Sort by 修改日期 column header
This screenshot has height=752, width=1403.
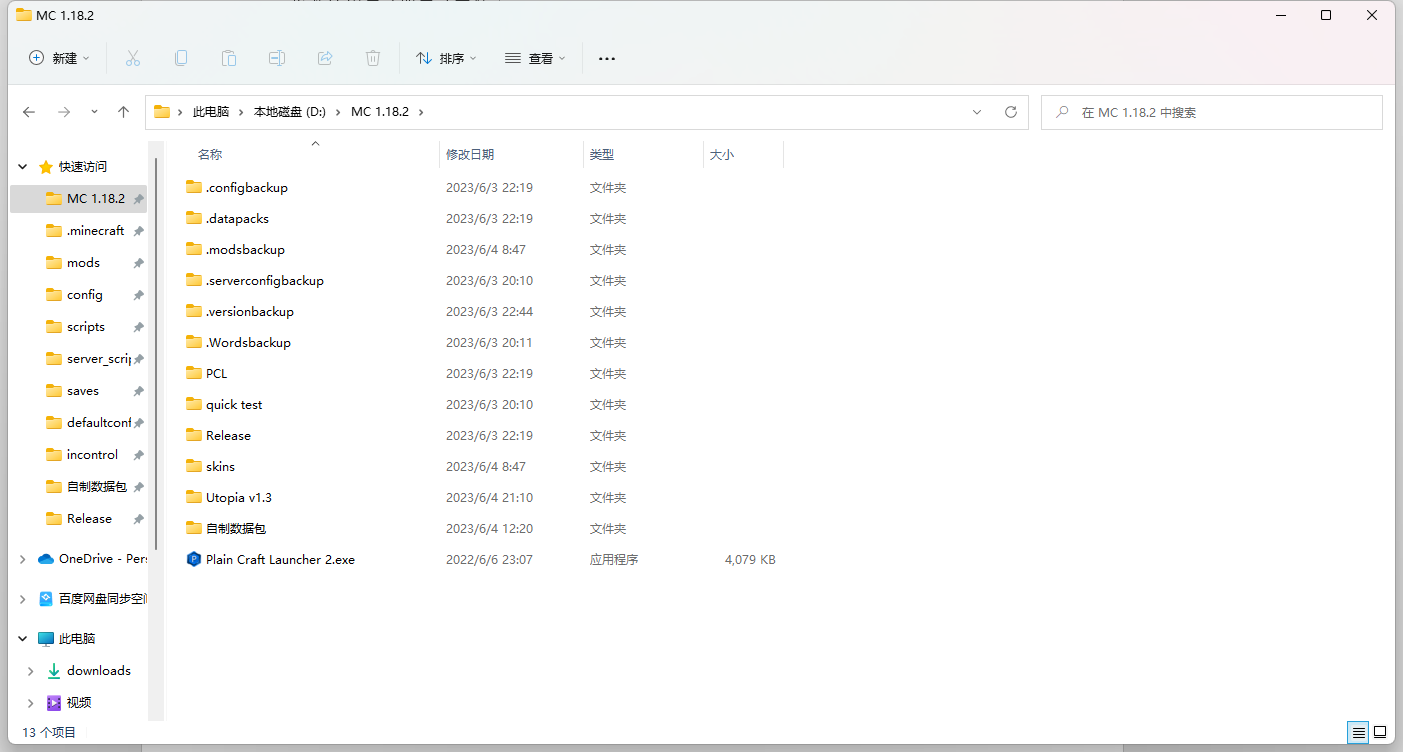(470, 155)
